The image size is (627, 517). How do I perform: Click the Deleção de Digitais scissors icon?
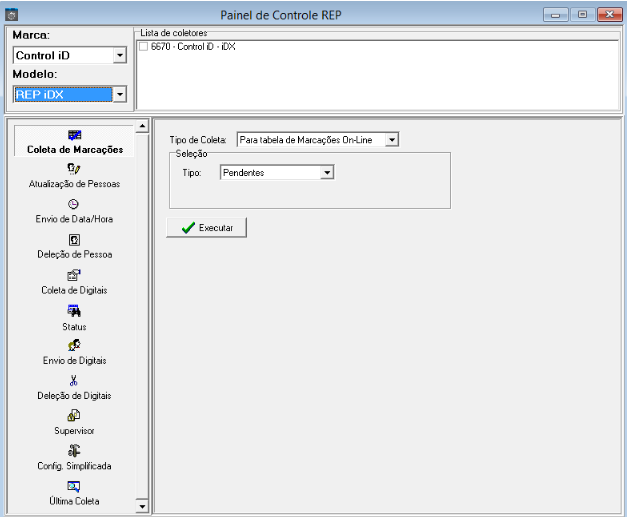tap(74, 380)
